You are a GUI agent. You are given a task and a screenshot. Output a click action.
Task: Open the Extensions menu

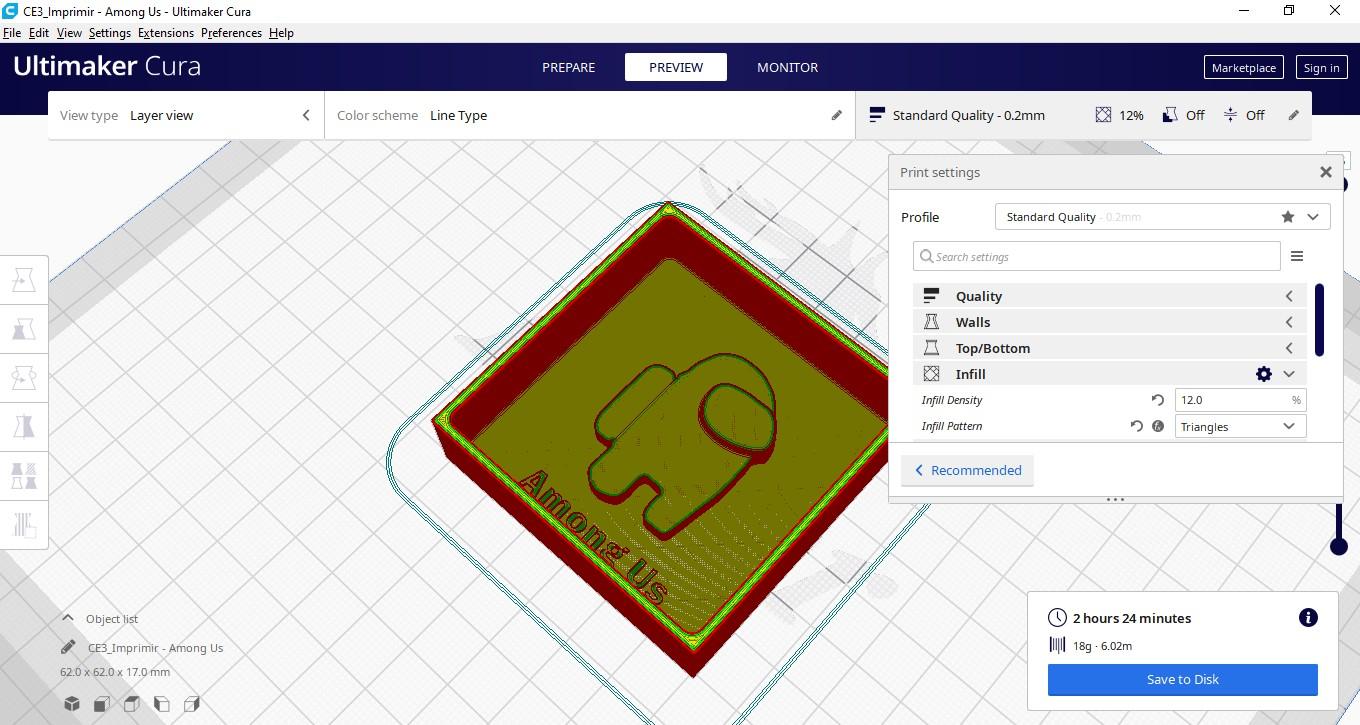point(165,33)
